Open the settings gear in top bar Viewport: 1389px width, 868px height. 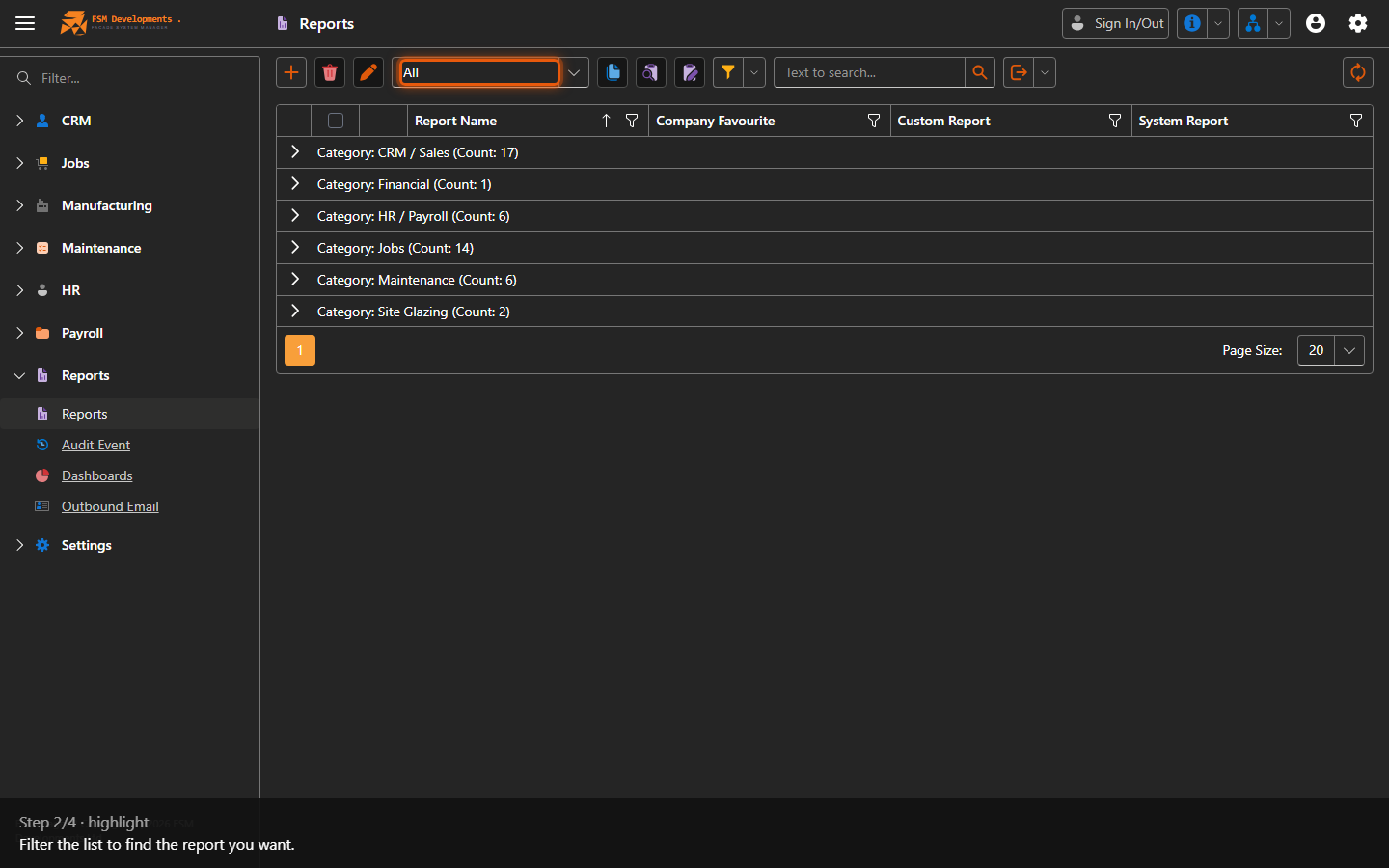(1358, 23)
